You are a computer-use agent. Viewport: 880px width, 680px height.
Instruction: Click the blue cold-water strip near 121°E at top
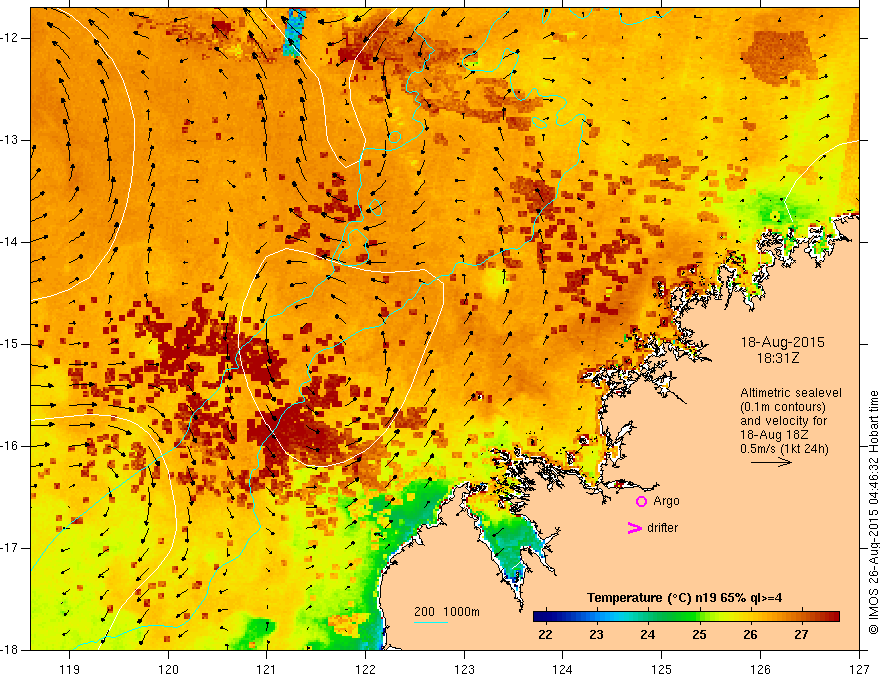click(295, 32)
